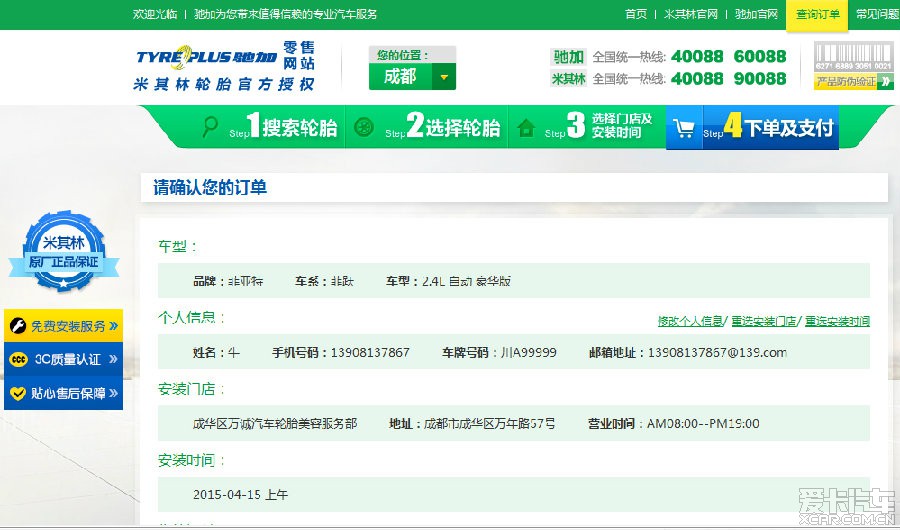Click the CCC icon beside 3C质量认证
The image size is (900, 530).
click(18, 359)
